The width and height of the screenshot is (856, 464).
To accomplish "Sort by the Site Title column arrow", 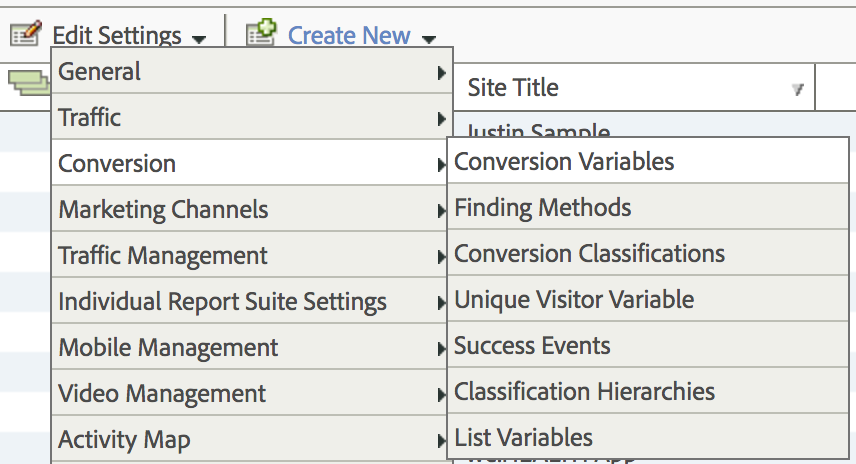I will pyautogui.click(x=797, y=89).
